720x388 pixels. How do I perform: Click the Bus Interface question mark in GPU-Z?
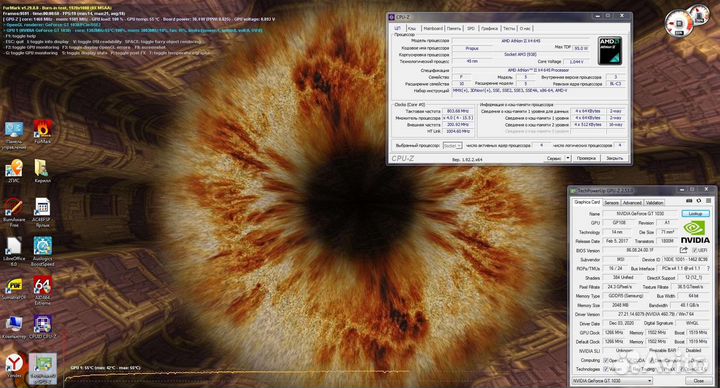709,268
